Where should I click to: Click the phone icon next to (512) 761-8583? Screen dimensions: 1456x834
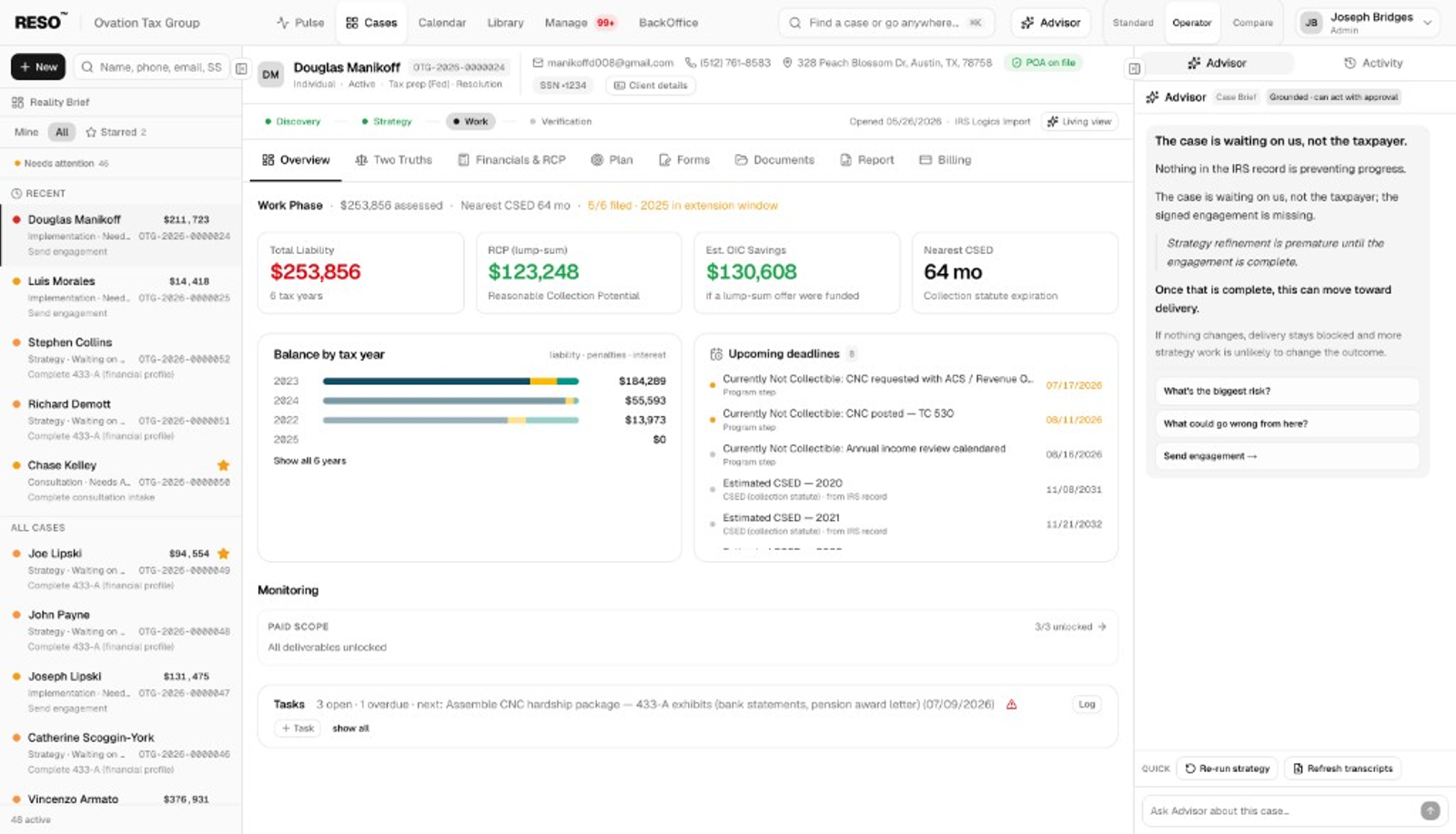[x=691, y=63]
